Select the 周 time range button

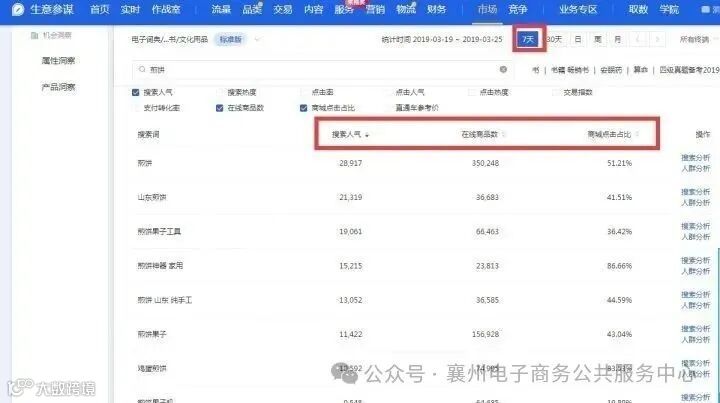[598, 39]
